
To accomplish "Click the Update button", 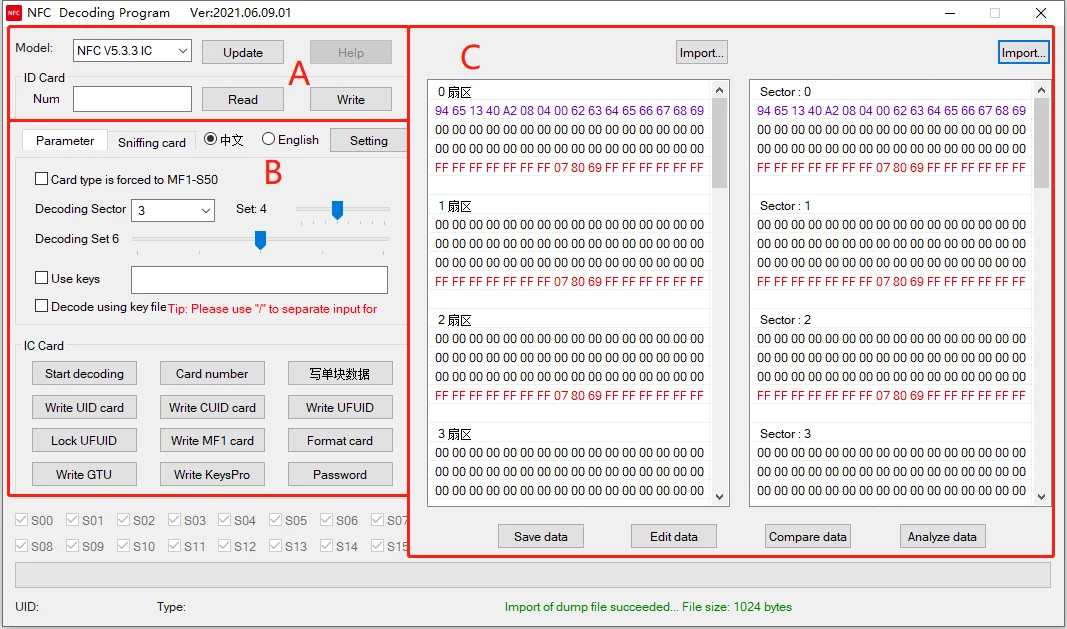I will point(243,52).
